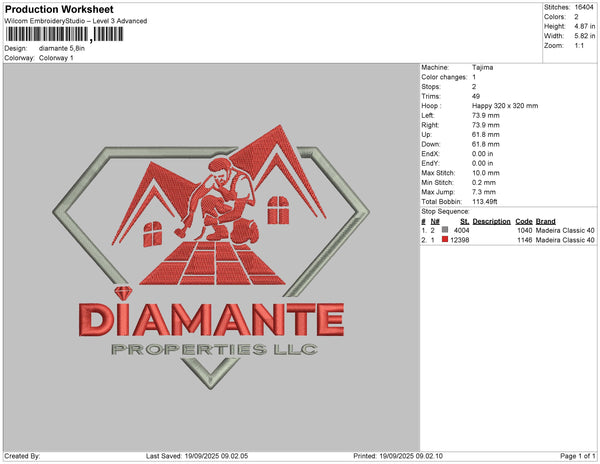The image size is (600, 464).
Task: Click thread code 1146
Action: 525,240
